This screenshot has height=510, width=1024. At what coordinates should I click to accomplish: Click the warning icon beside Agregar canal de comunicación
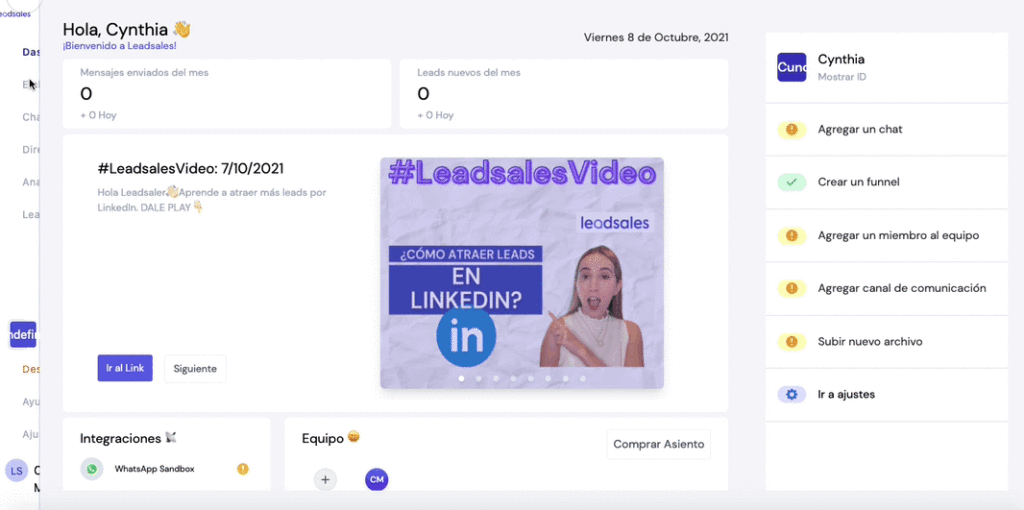point(792,288)
